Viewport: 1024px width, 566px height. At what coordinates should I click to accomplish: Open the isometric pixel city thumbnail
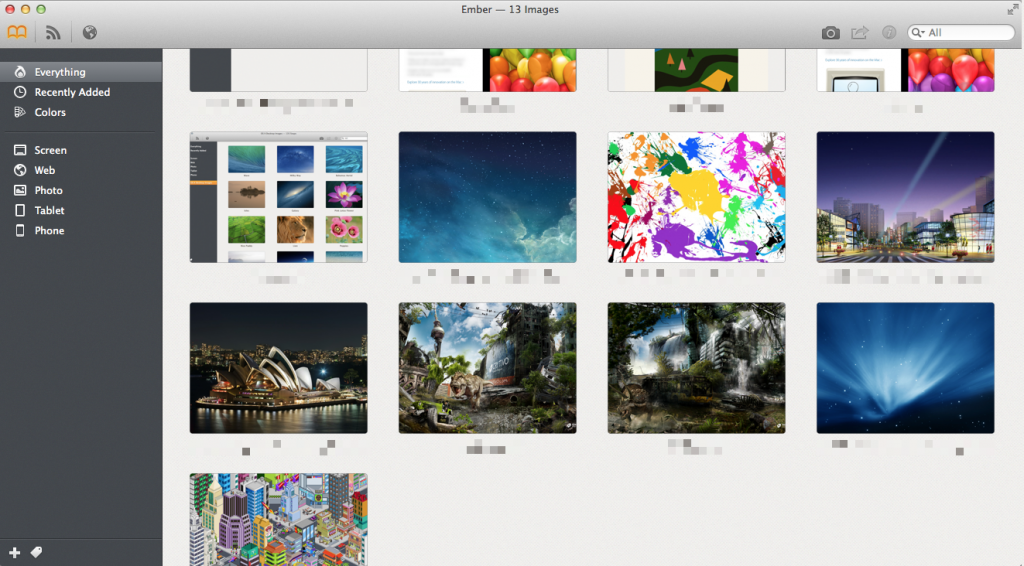278,519
